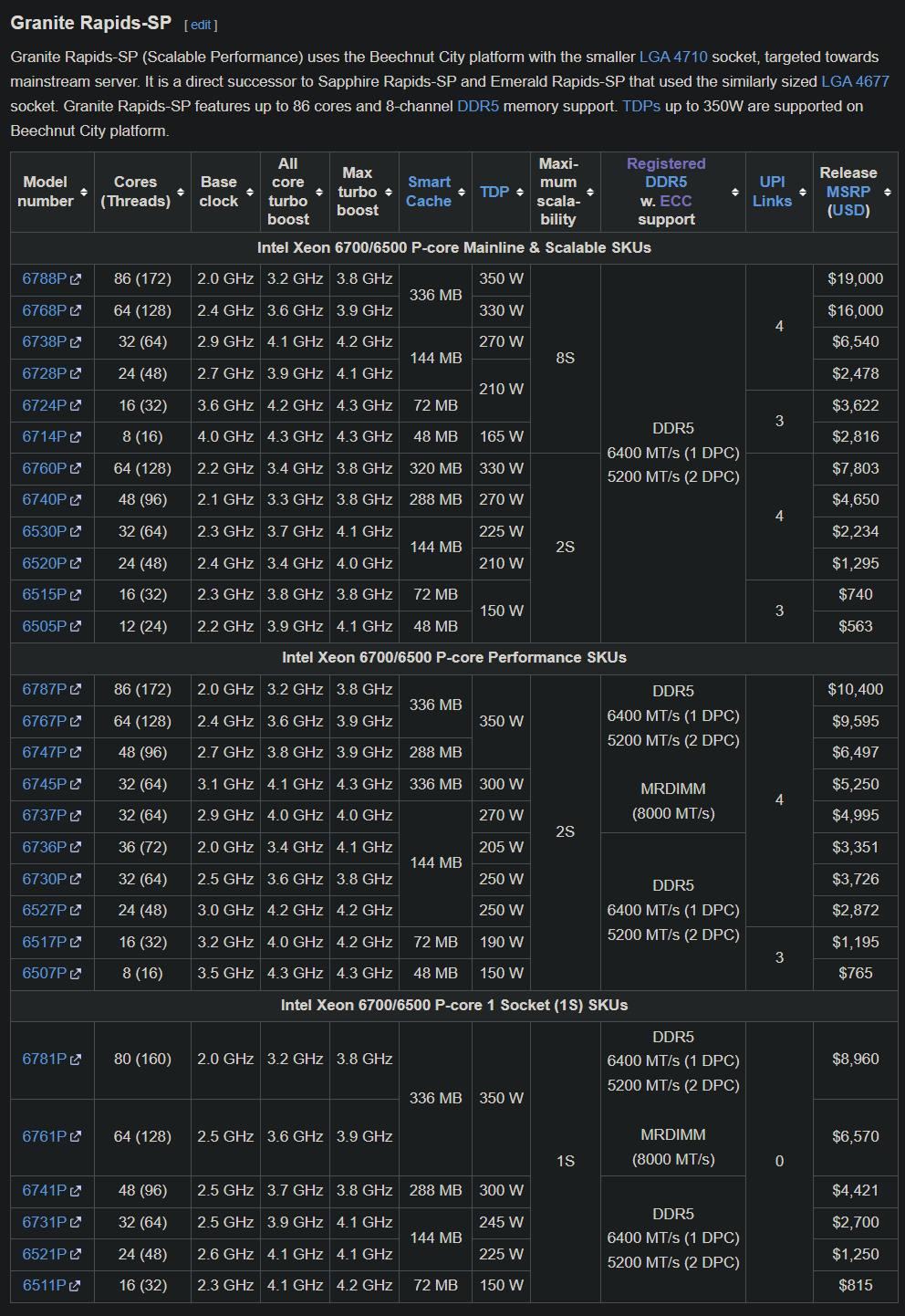Click the TDPs link in the paragraph
Screen dimensions: 905x1316
(x=641, y=106)
